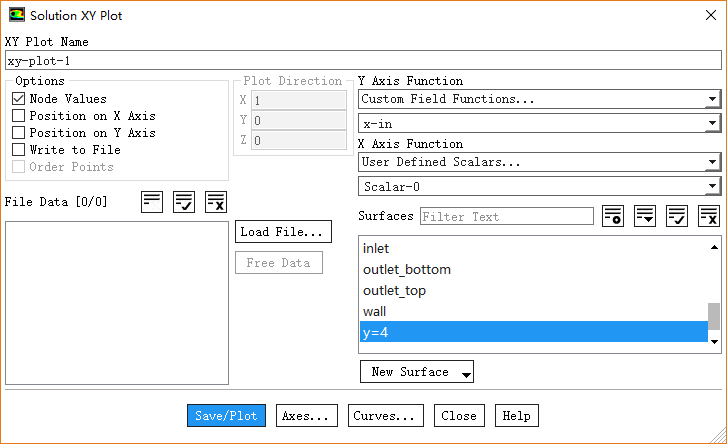727x444 pixels.
Task: Choose the wall surface entry
Action: 375,311
